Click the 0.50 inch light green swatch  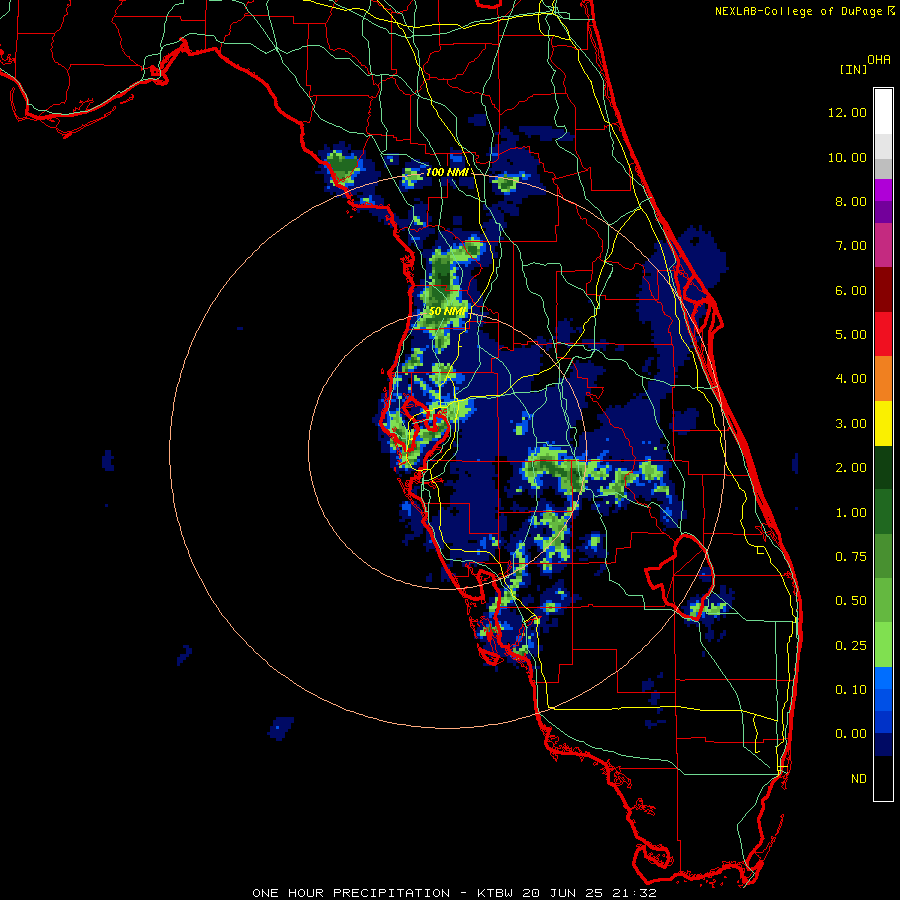tap(883, 600)
